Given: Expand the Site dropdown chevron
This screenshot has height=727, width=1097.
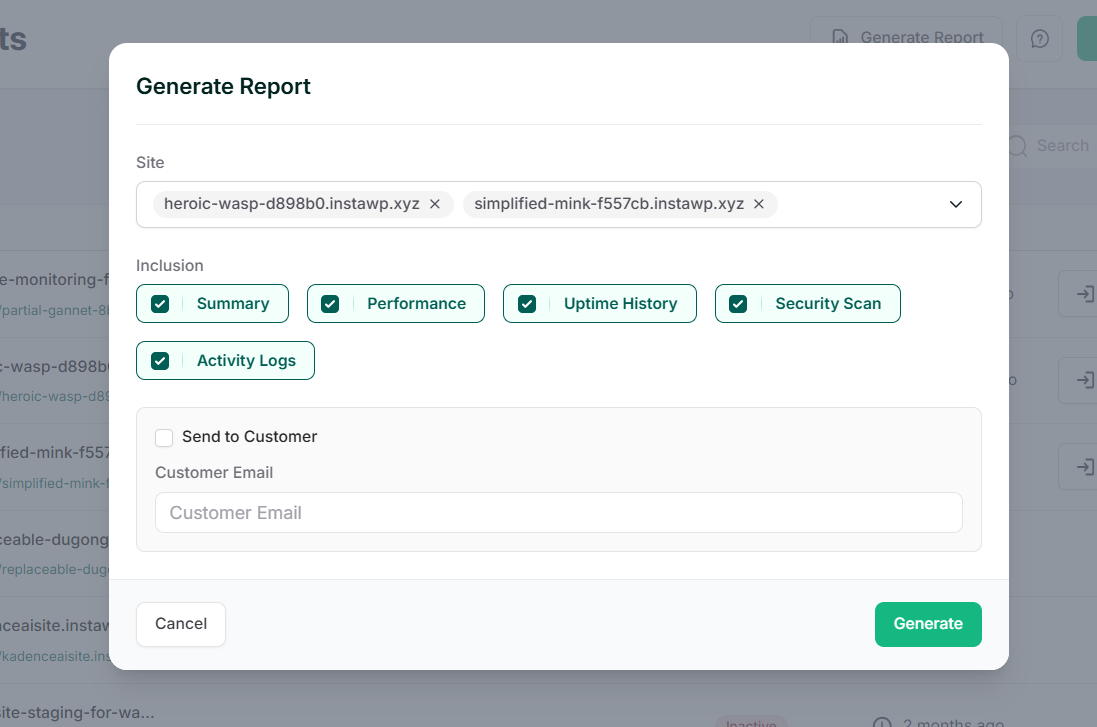Looking at the screenshot, I should [955, 204].
